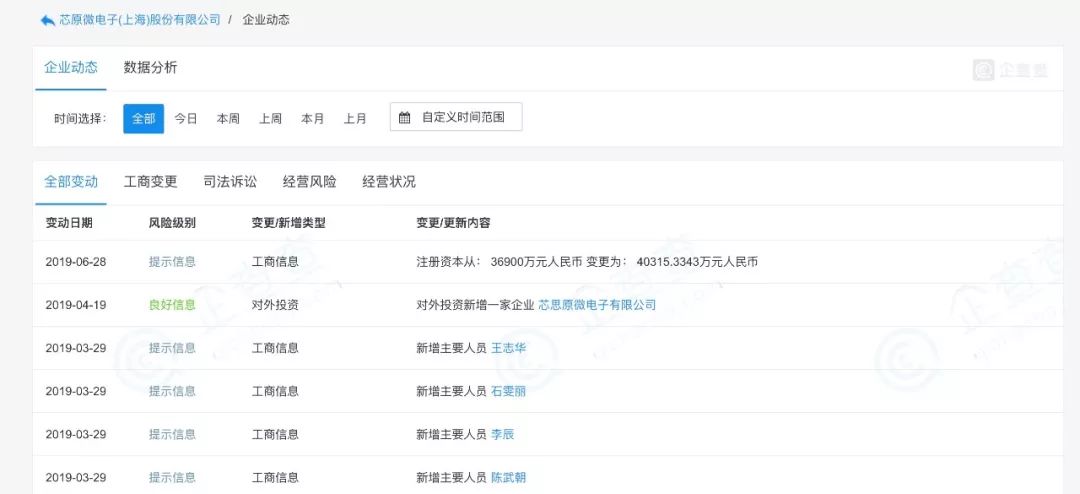Click the 变更/新增类型 column header
The width and height of the screenshot is (1080, 494).
[x=289, y=223]
